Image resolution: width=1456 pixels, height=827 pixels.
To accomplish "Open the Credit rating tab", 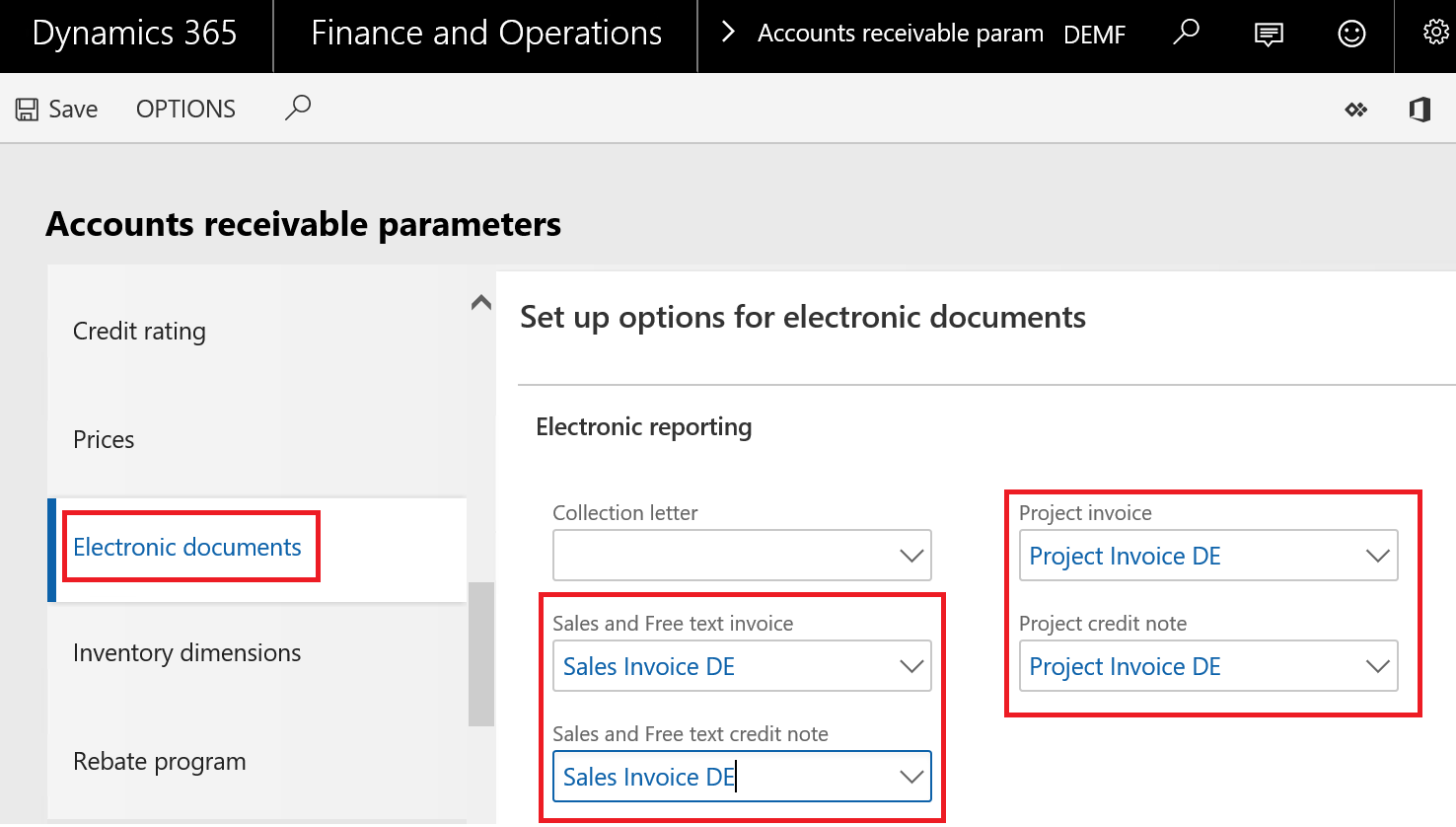I will tap(139, 332).
